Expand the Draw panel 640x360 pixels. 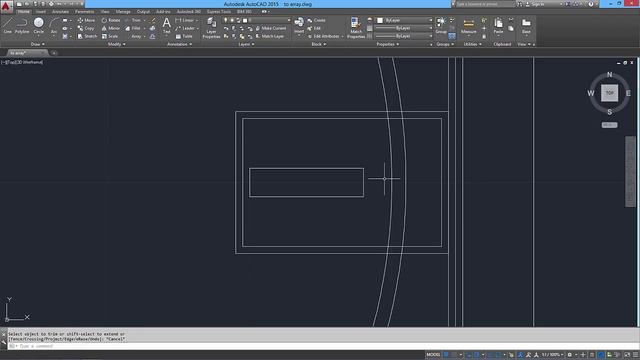(x=38, y=44)
